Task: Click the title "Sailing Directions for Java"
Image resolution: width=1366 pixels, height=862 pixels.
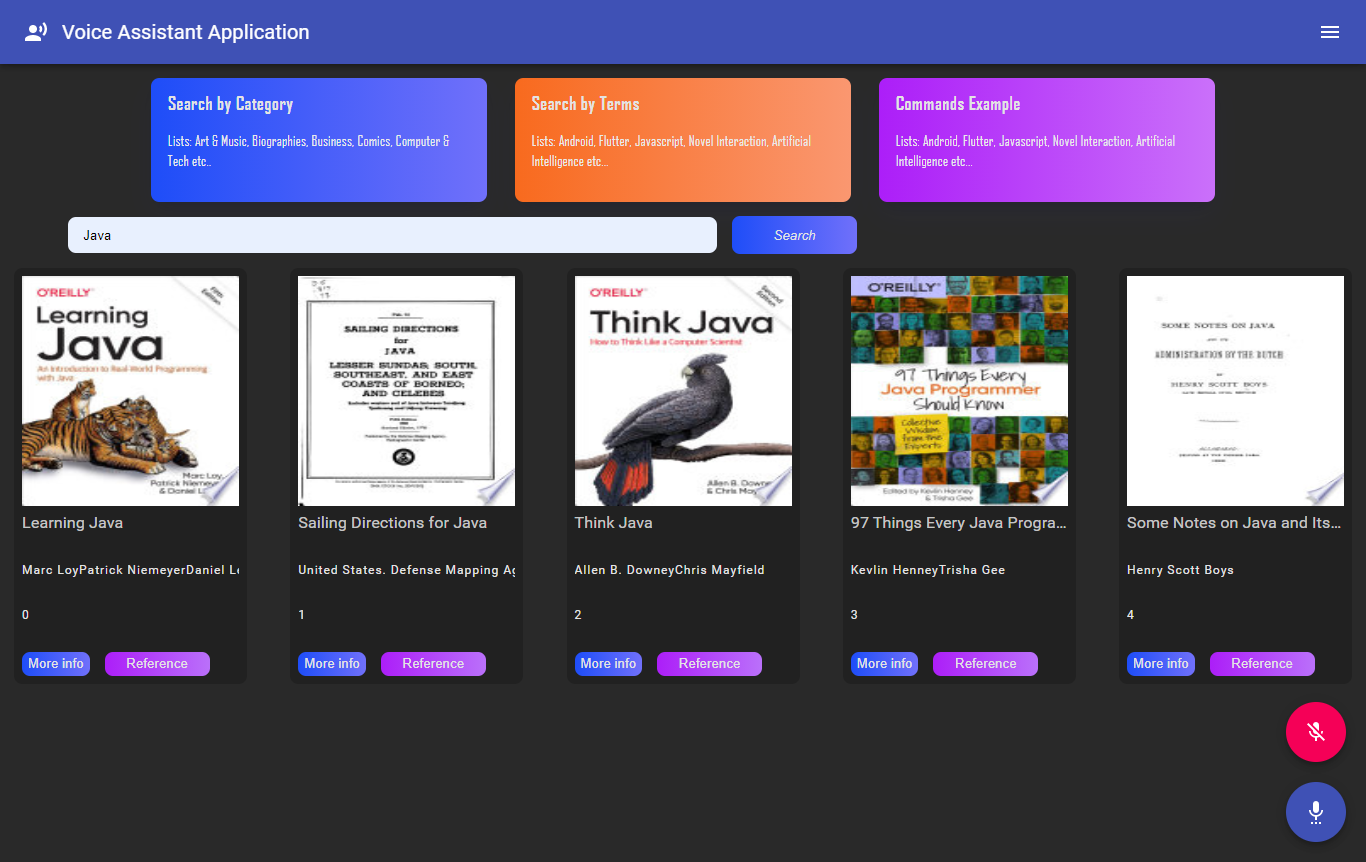Action: [392, 523]
